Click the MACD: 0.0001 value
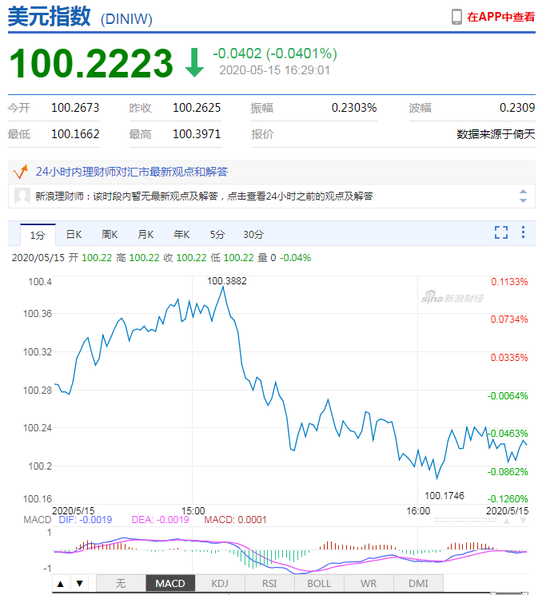 [235, 519]
